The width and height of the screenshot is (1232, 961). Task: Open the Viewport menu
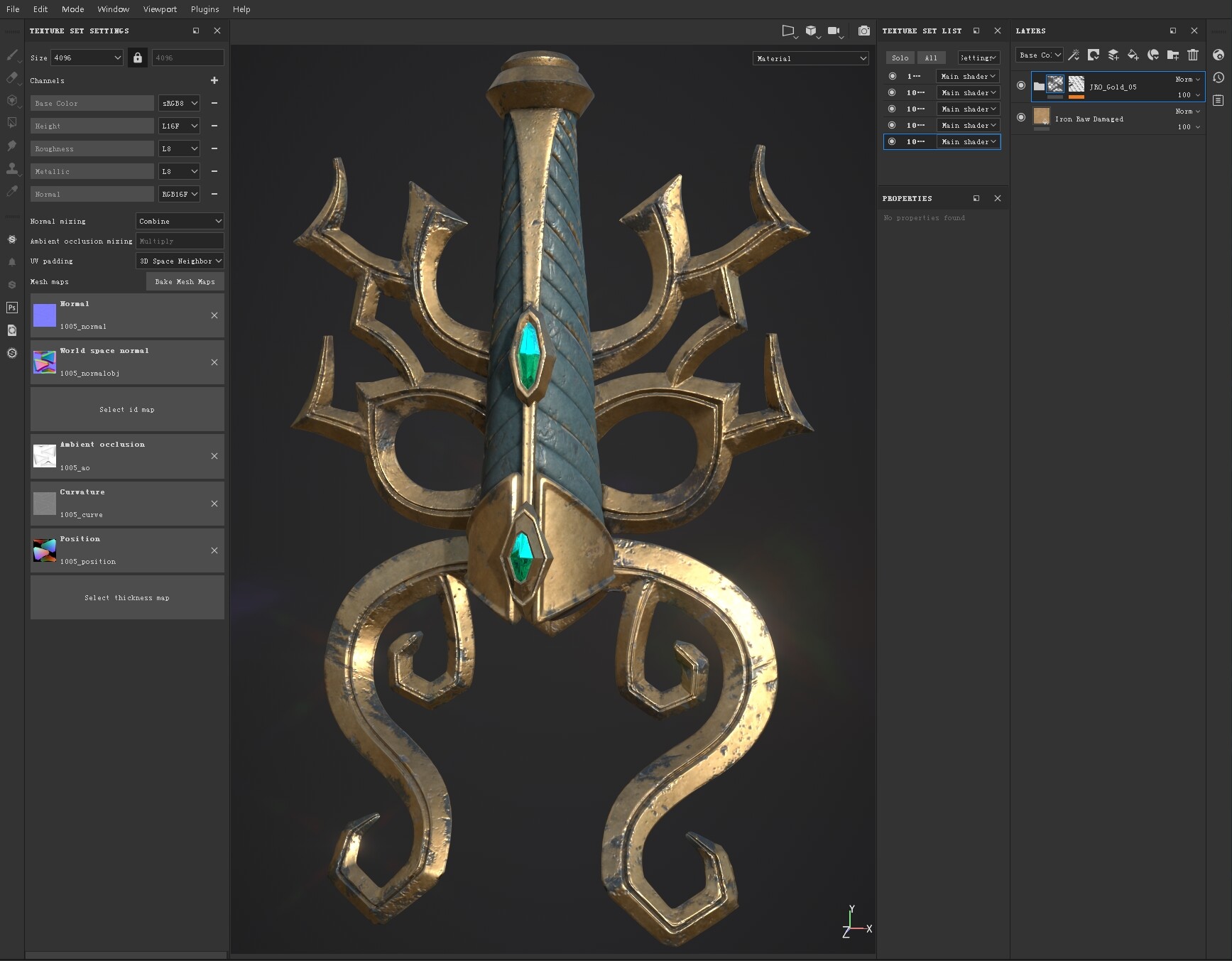click(160, 9)
